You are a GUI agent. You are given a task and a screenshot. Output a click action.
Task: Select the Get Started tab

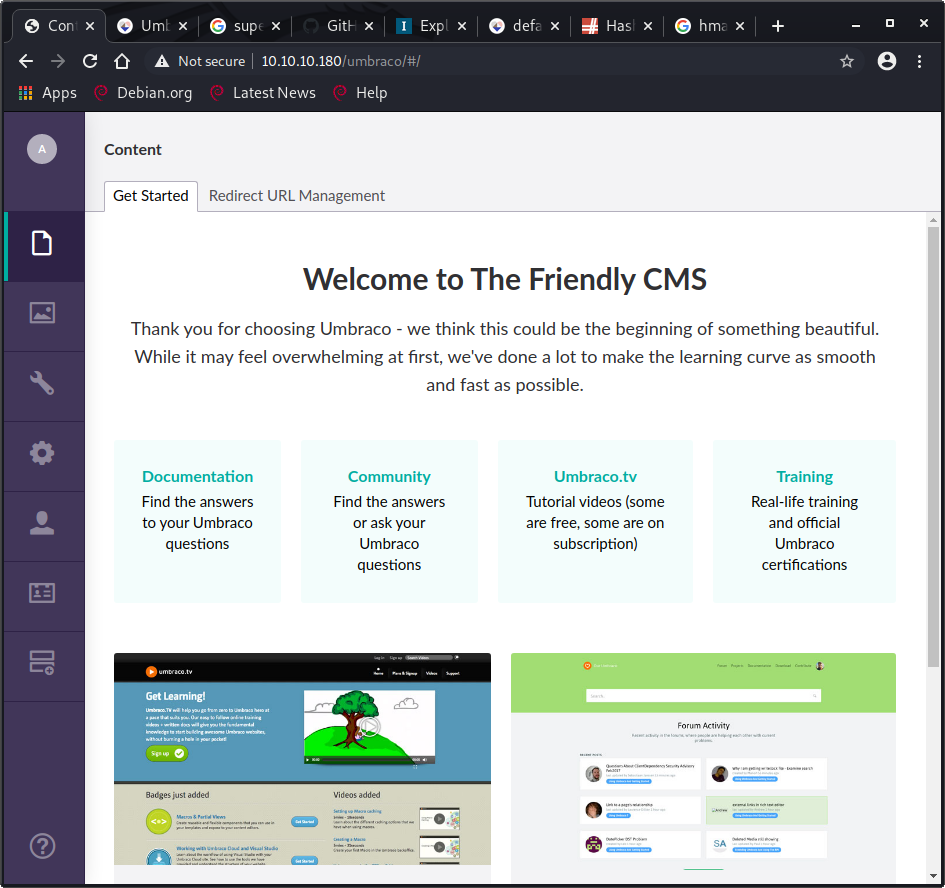[x=151, y=196]
